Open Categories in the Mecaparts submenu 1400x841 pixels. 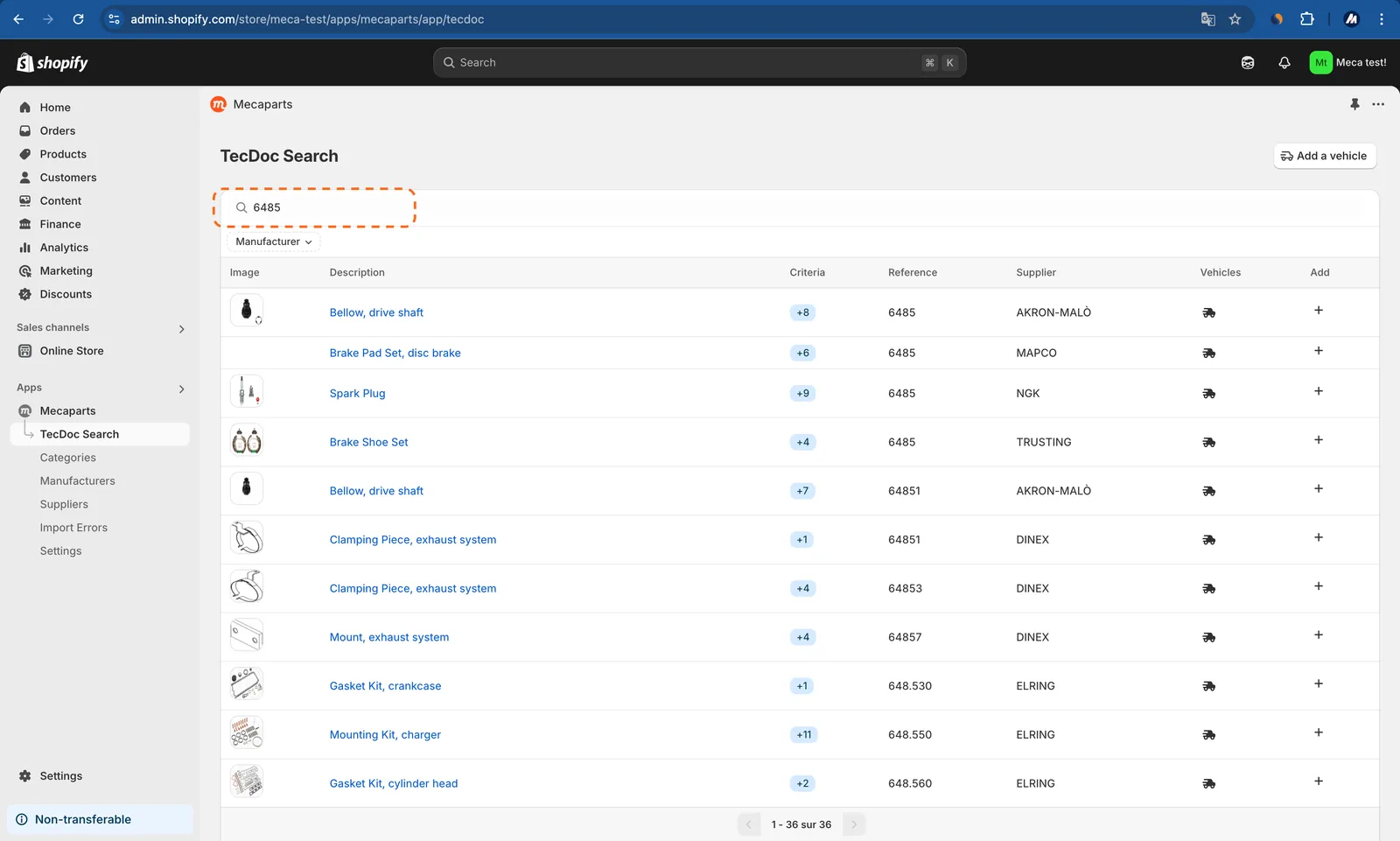point(68,458)
